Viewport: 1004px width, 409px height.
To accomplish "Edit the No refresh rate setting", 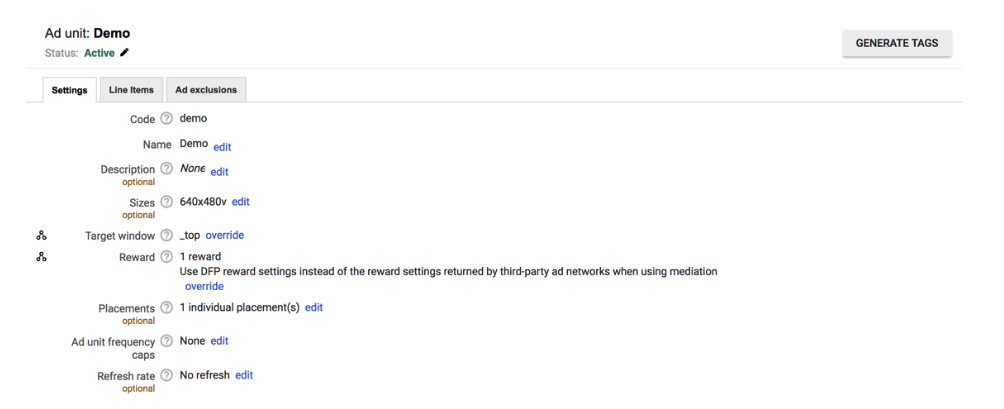I will point(244,375).
